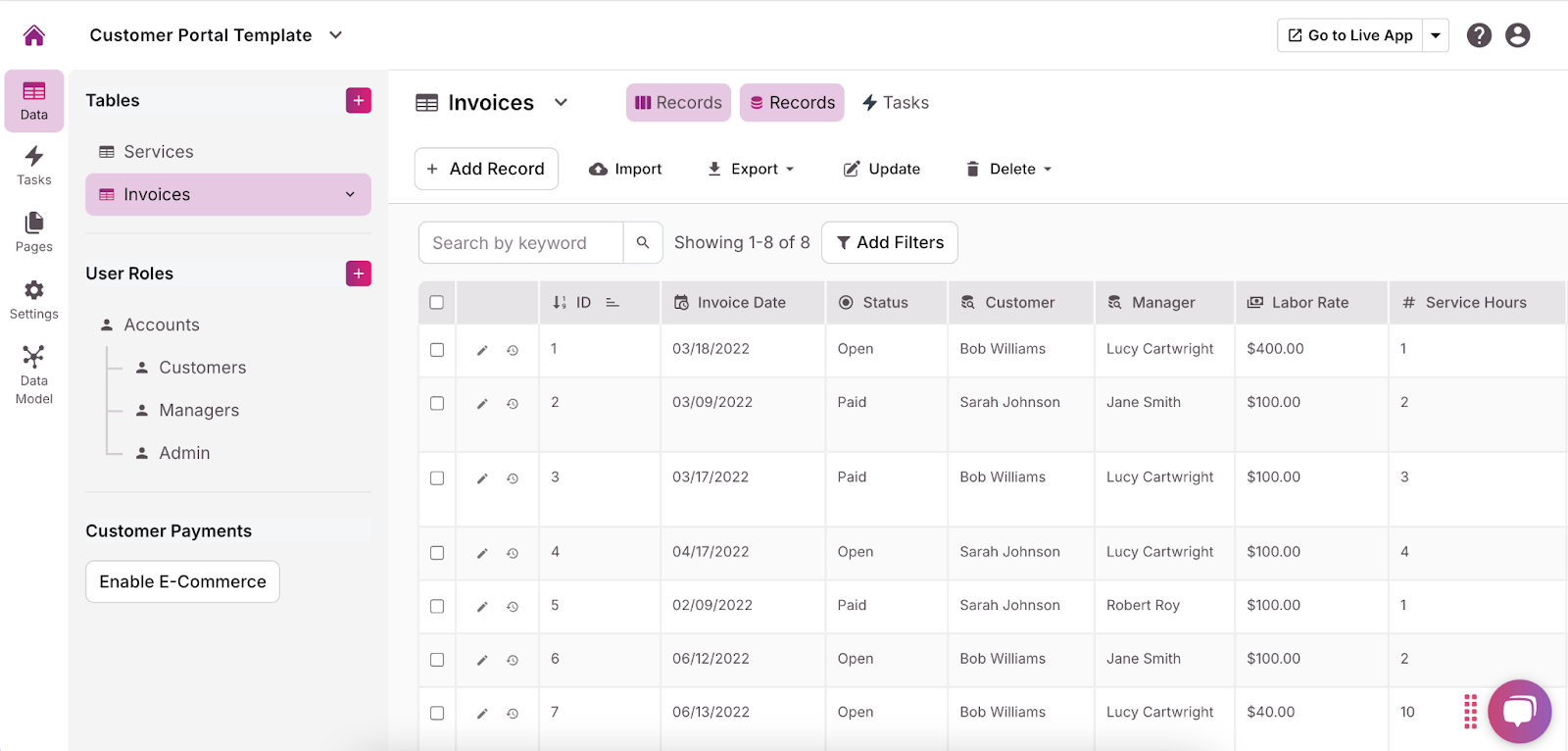Expand the dropdown arrow beside Go to Live App

[x=1436, y=35]
